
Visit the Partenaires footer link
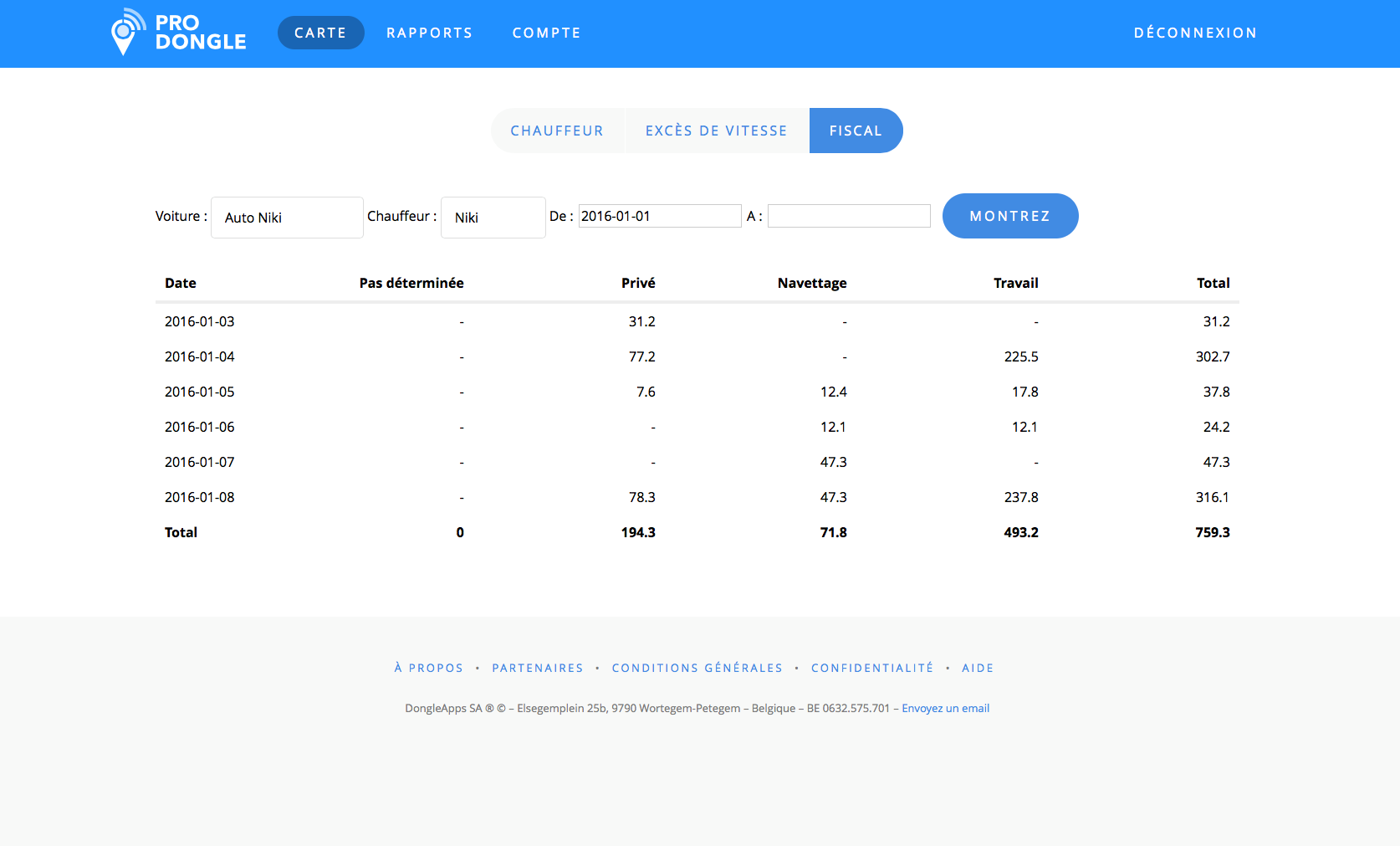(x=538, y=668)
